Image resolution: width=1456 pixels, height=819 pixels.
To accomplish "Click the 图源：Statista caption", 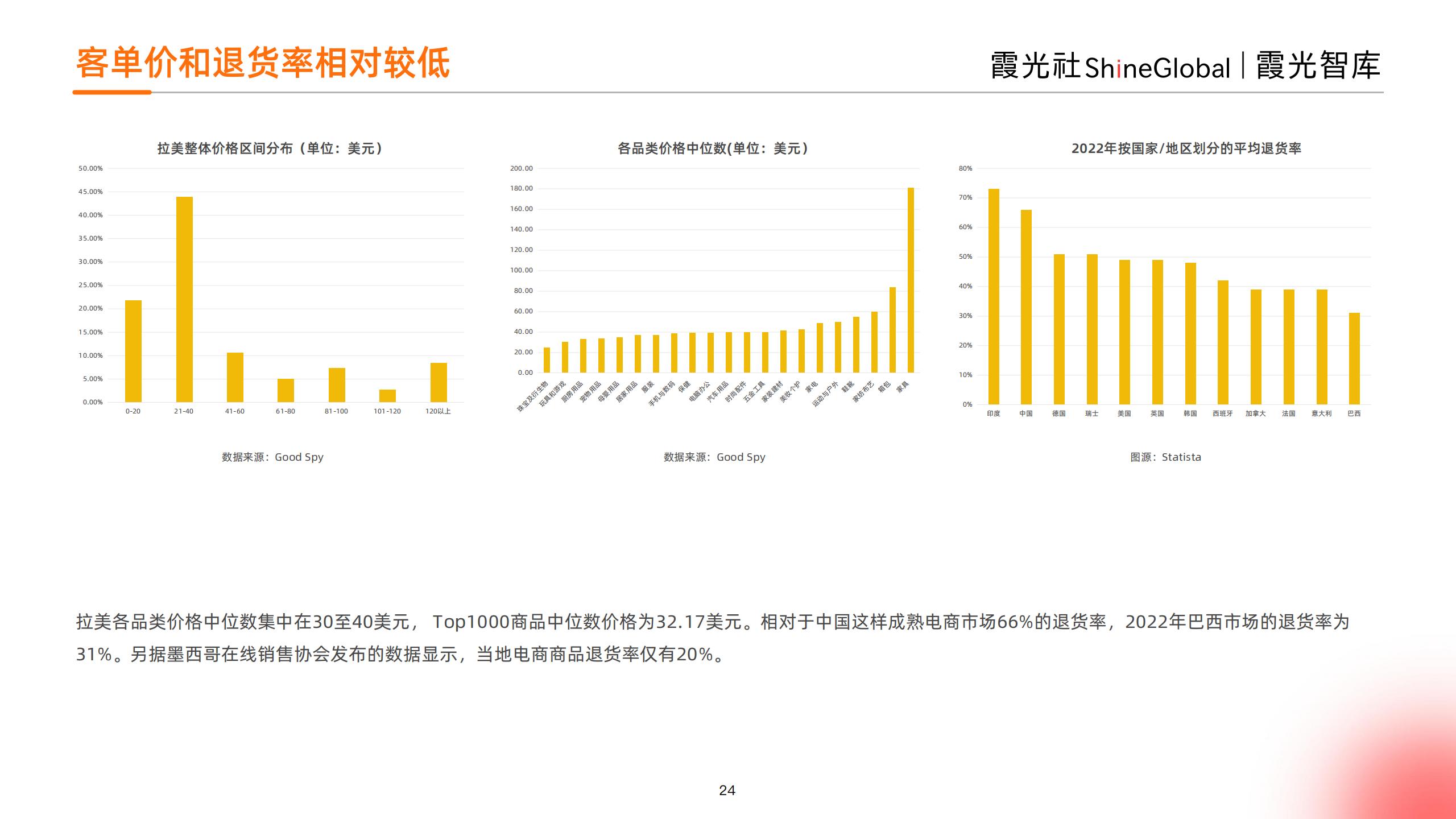I will 1166,457.
